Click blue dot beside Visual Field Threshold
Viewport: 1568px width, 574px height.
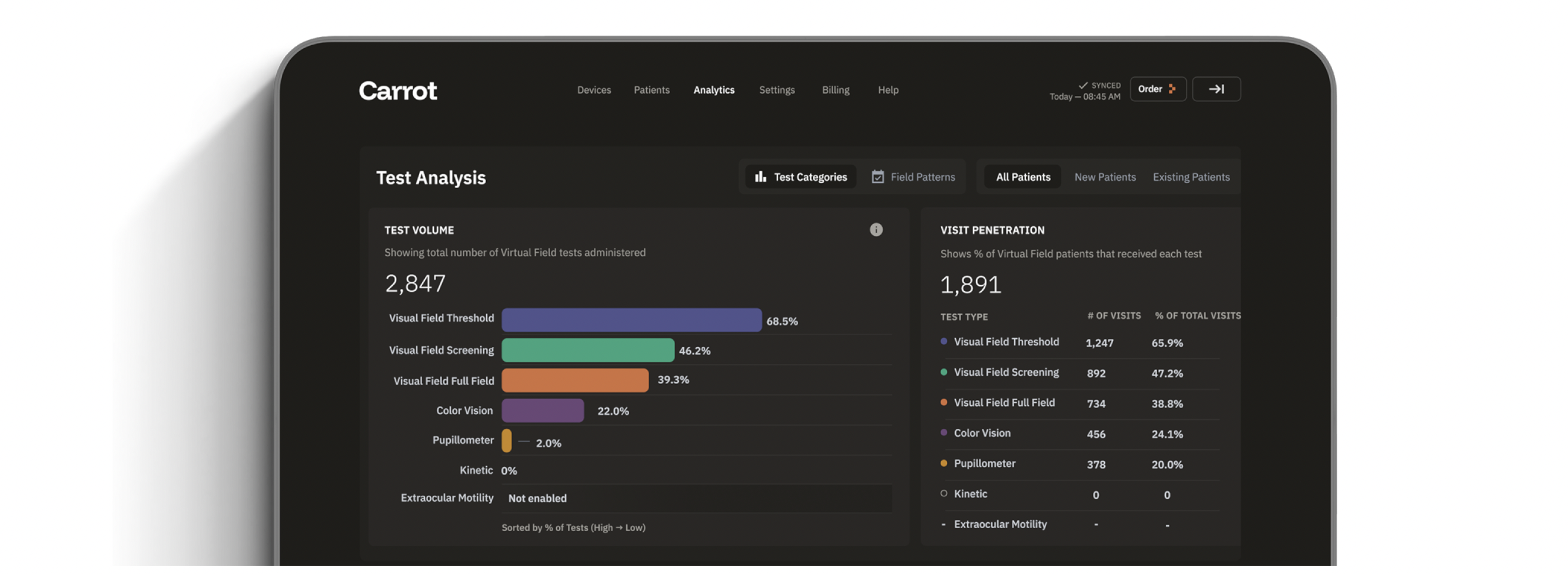[944, 342]
